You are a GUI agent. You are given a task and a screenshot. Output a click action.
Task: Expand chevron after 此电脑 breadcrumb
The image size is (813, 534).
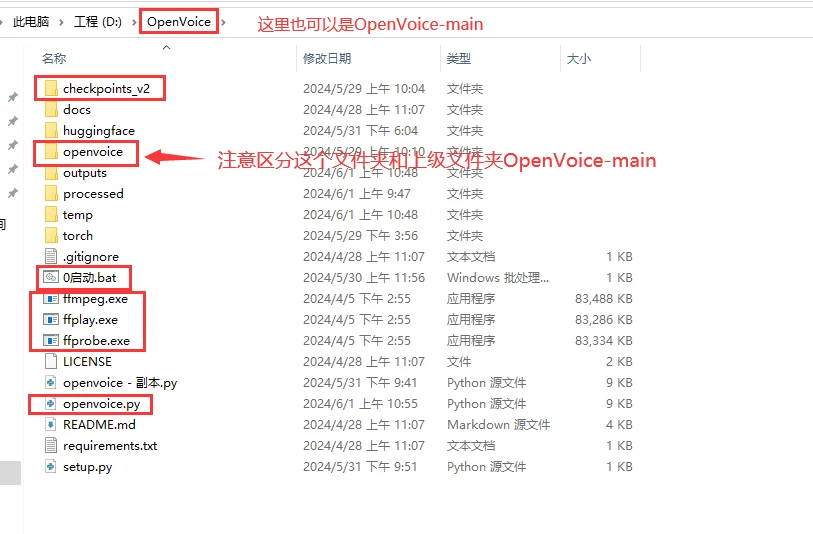(62, 22)
